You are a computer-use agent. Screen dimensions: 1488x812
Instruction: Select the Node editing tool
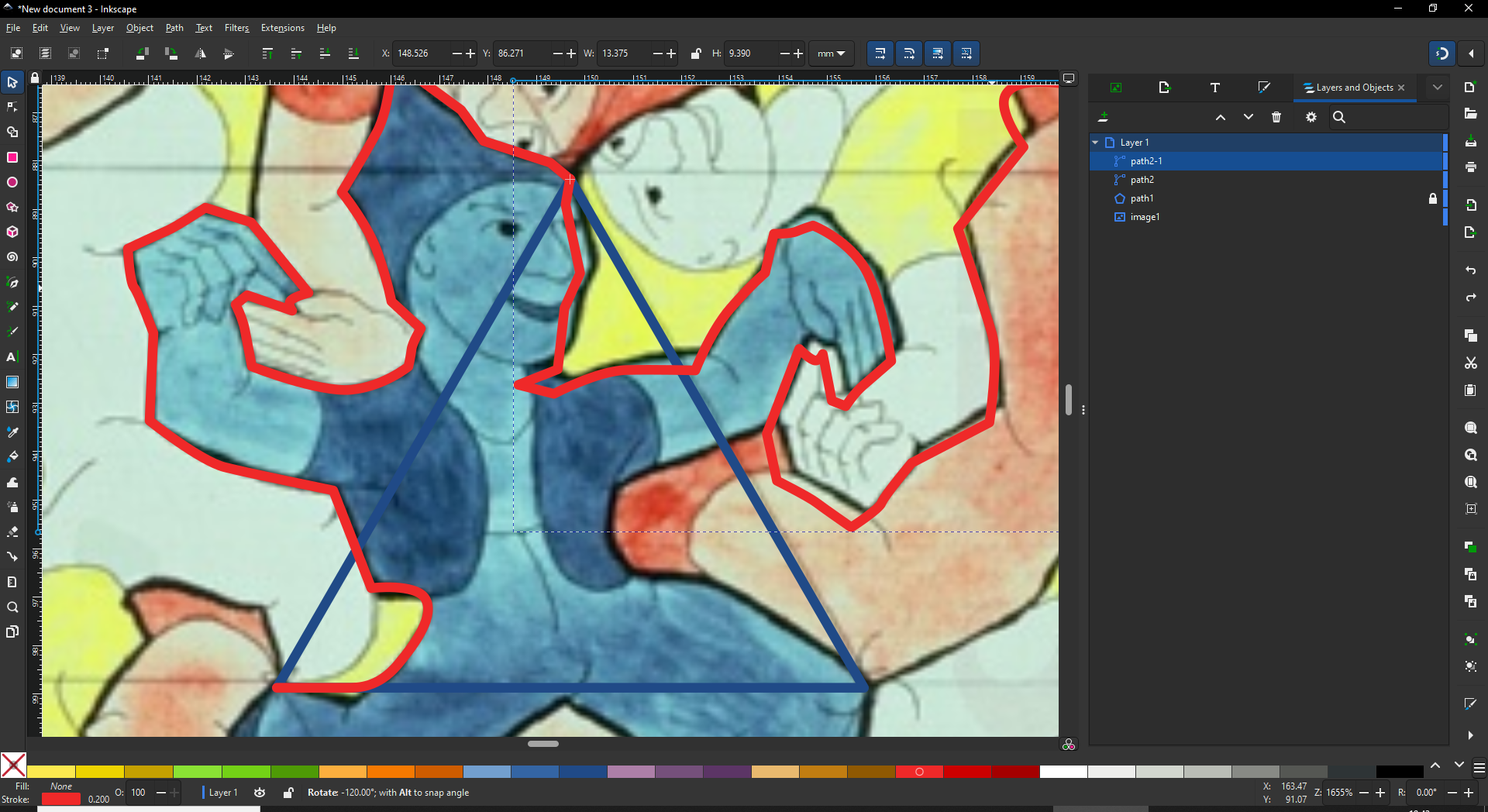(12, 107)
